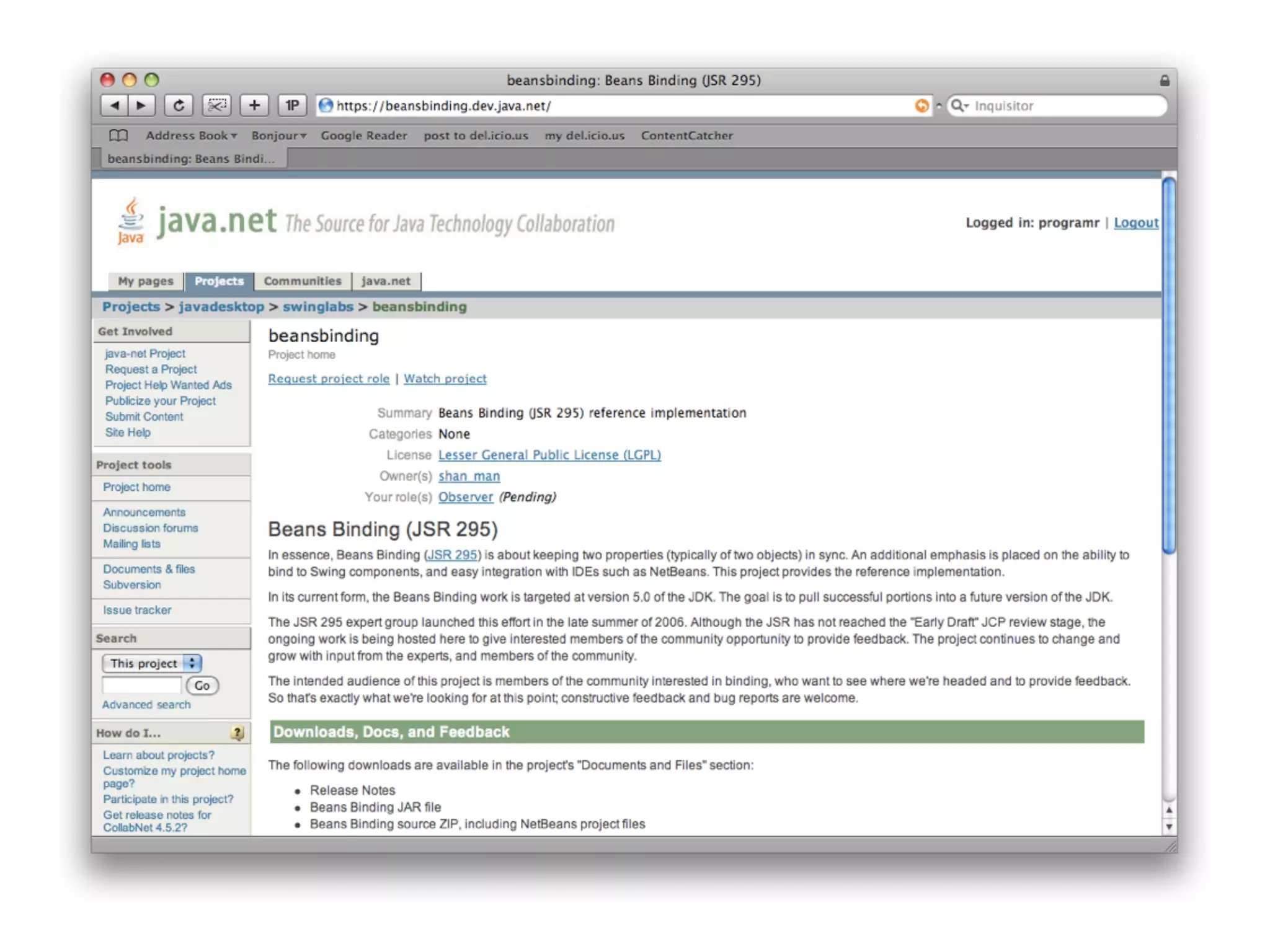Click Submit Content link

coord(144,416)
